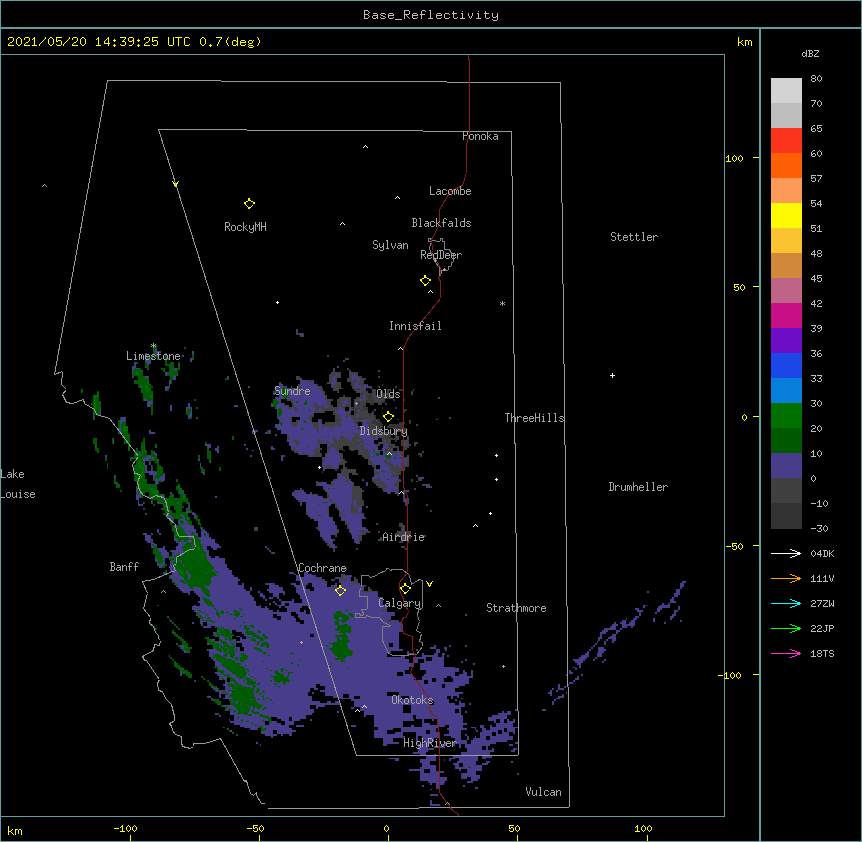Click the yellow marker below Cochrane
Screen dimensions: 862x842
pyautogui.click(x=340, y=590)
